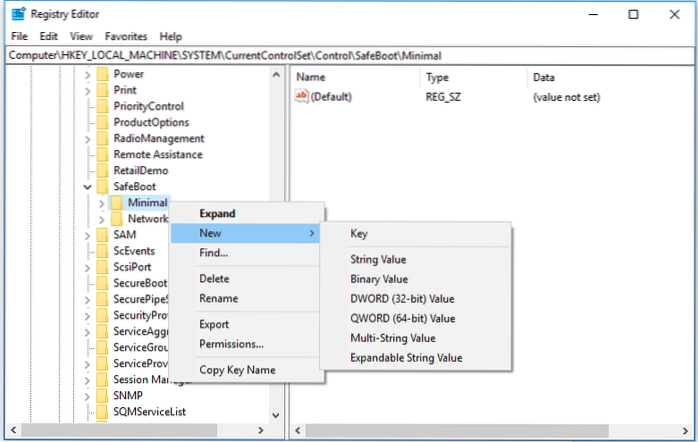This screenshot has height=442, width=698.
Task: Select the RadioManagement folder icon
Action: click(x=101, y=138)
